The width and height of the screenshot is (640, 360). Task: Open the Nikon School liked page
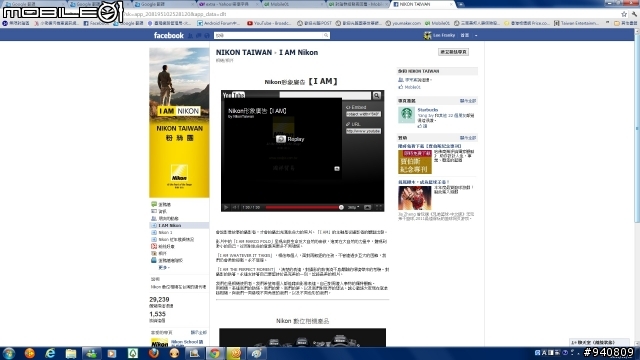tap(187, 342)
